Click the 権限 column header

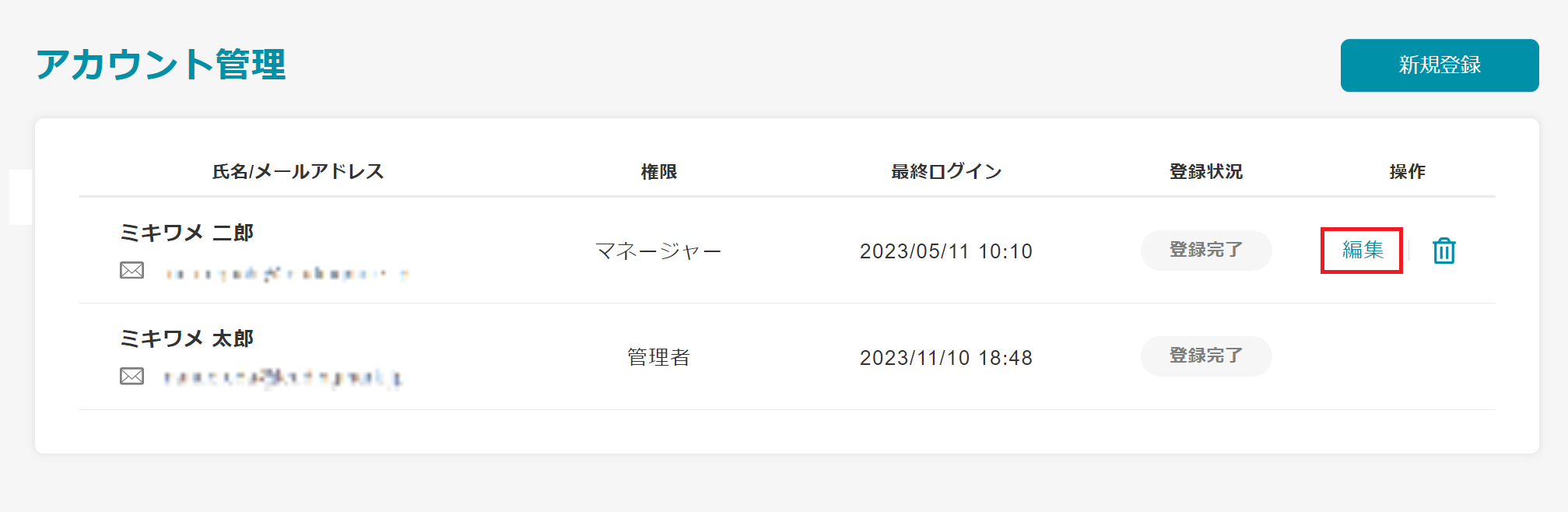tap(658, 171)
